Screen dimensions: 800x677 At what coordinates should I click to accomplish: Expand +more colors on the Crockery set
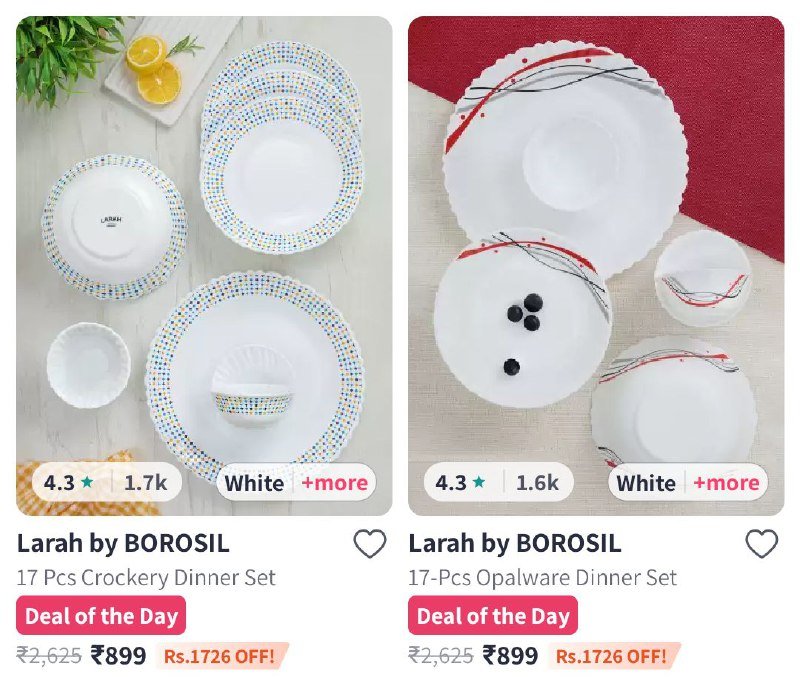pos(335,483)
